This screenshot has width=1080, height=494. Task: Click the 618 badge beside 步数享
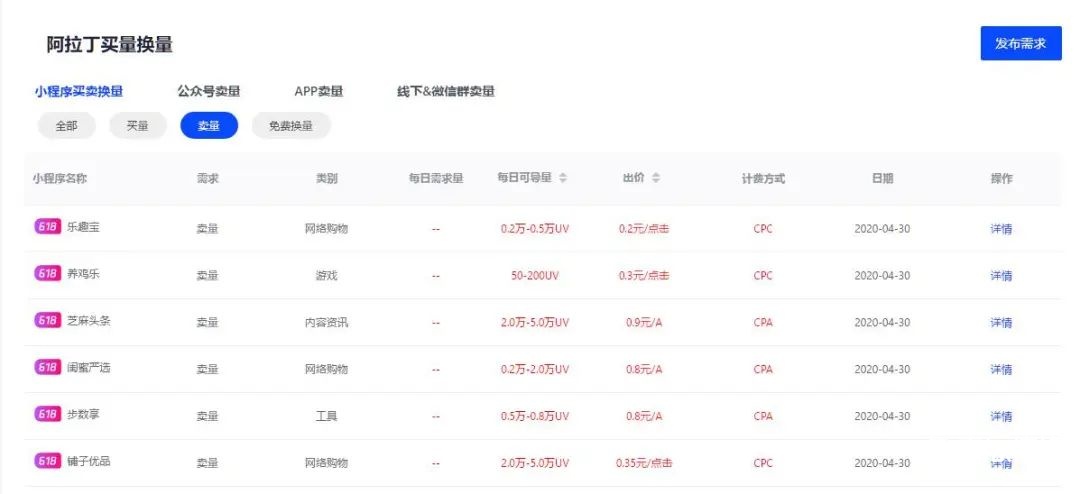[x=47, y=414]
